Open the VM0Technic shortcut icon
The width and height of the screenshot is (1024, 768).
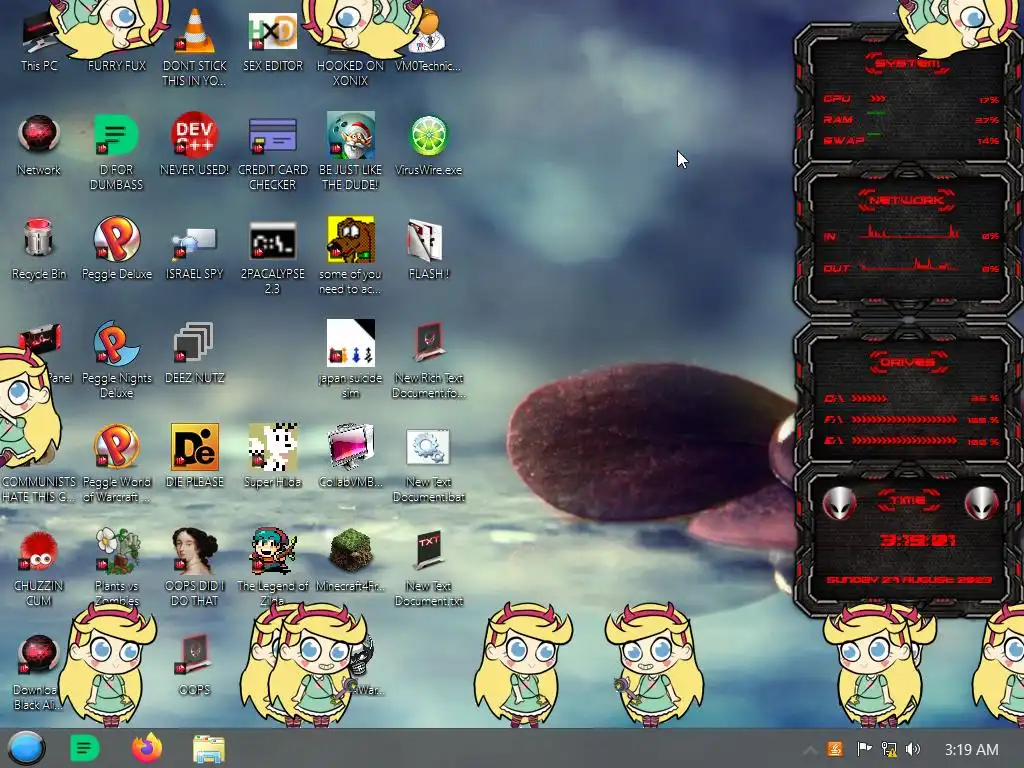click(428, 42)
